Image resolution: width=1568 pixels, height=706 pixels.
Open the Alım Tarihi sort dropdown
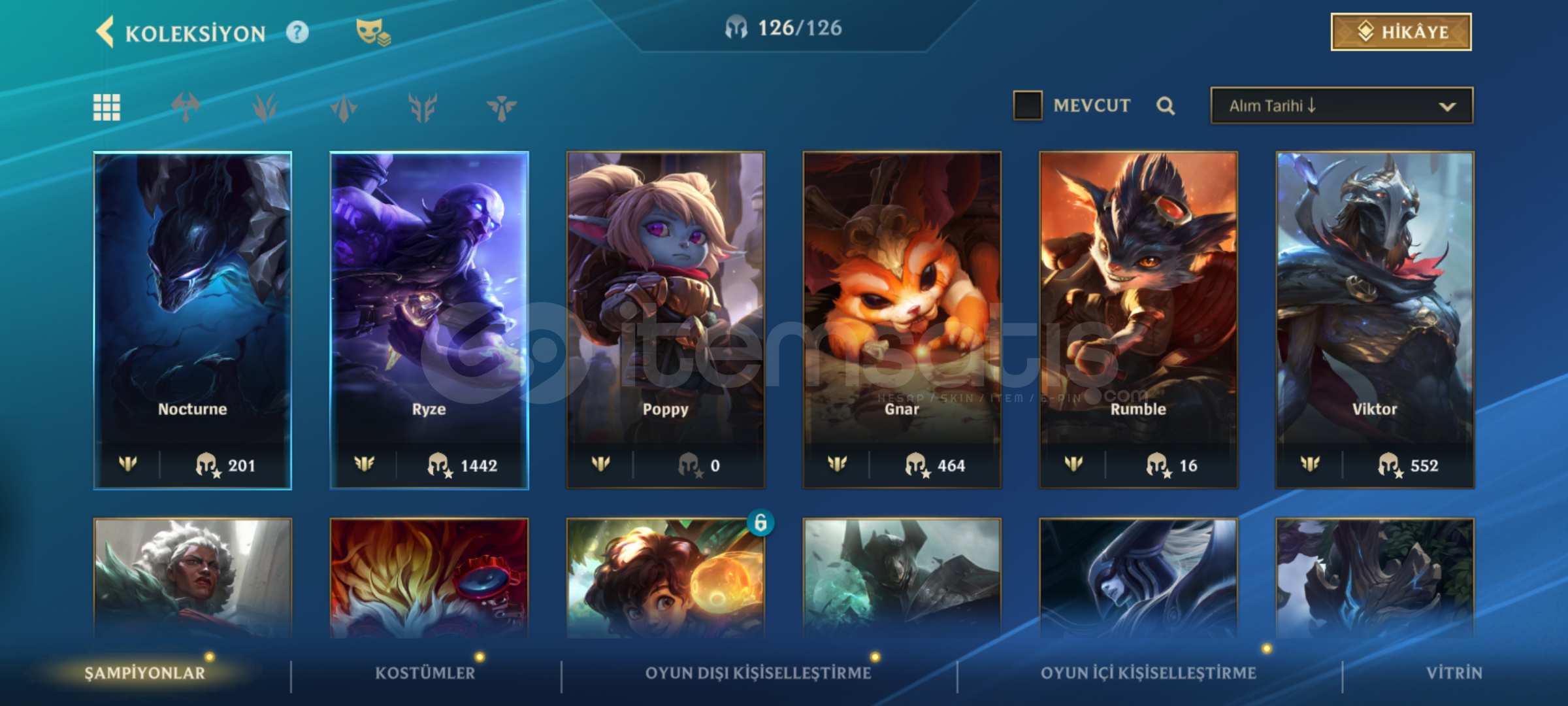(1342, 105)
